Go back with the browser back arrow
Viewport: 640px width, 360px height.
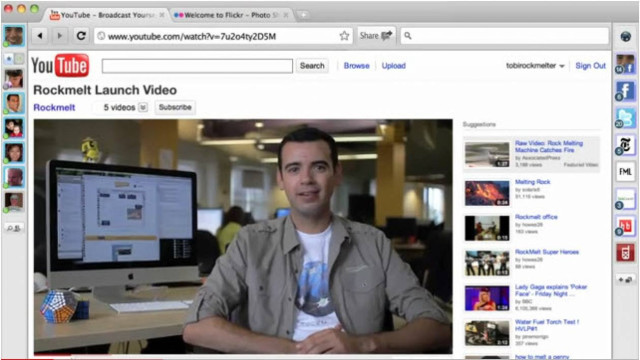(x=40, y=36)
